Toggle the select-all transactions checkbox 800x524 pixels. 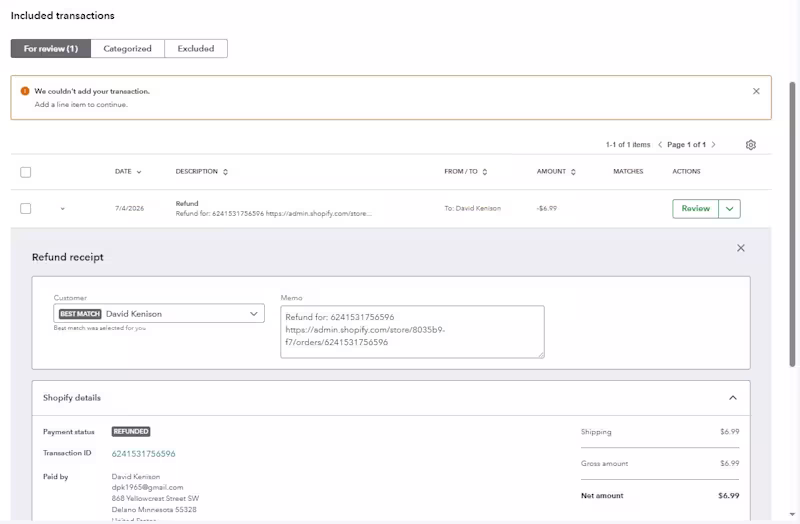pyautogui.click(x=26, y=172)
